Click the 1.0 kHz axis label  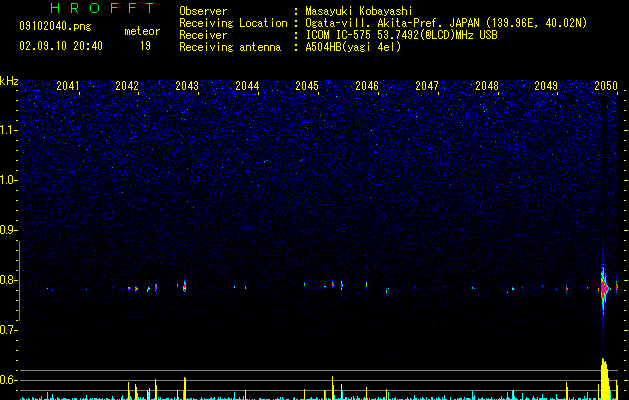[9, 180]
